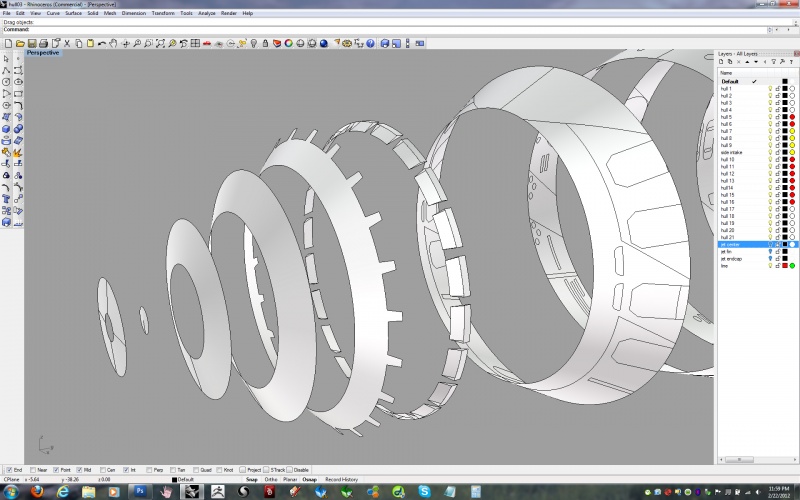
Task: Open Skype from the Windows taskbar
Action: (424, 492)
